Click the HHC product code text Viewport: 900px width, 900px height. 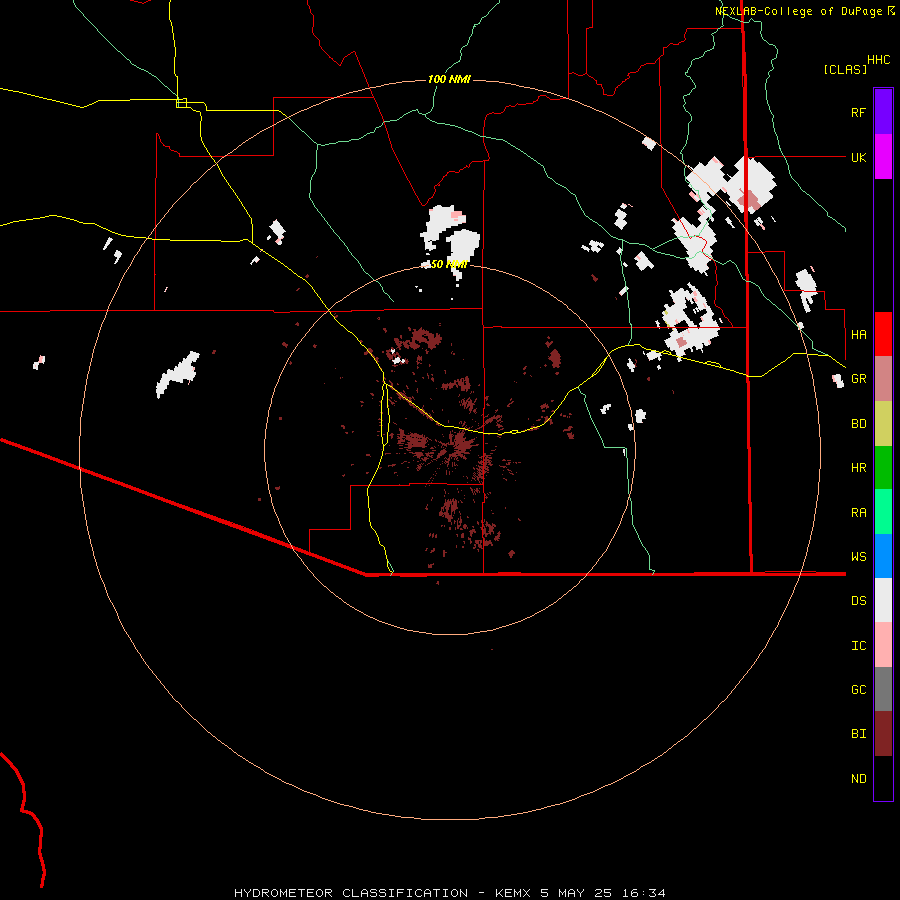click(879, 60)
